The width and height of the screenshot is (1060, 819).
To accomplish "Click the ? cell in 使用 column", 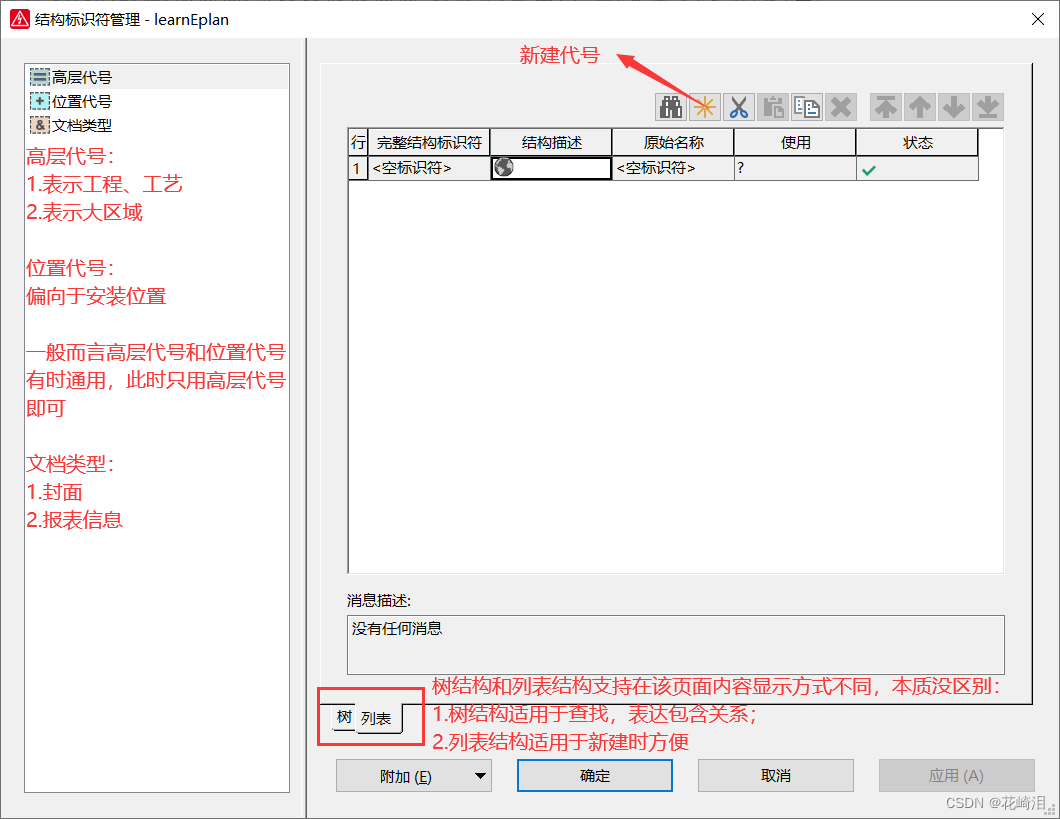I will click(795, 168).
